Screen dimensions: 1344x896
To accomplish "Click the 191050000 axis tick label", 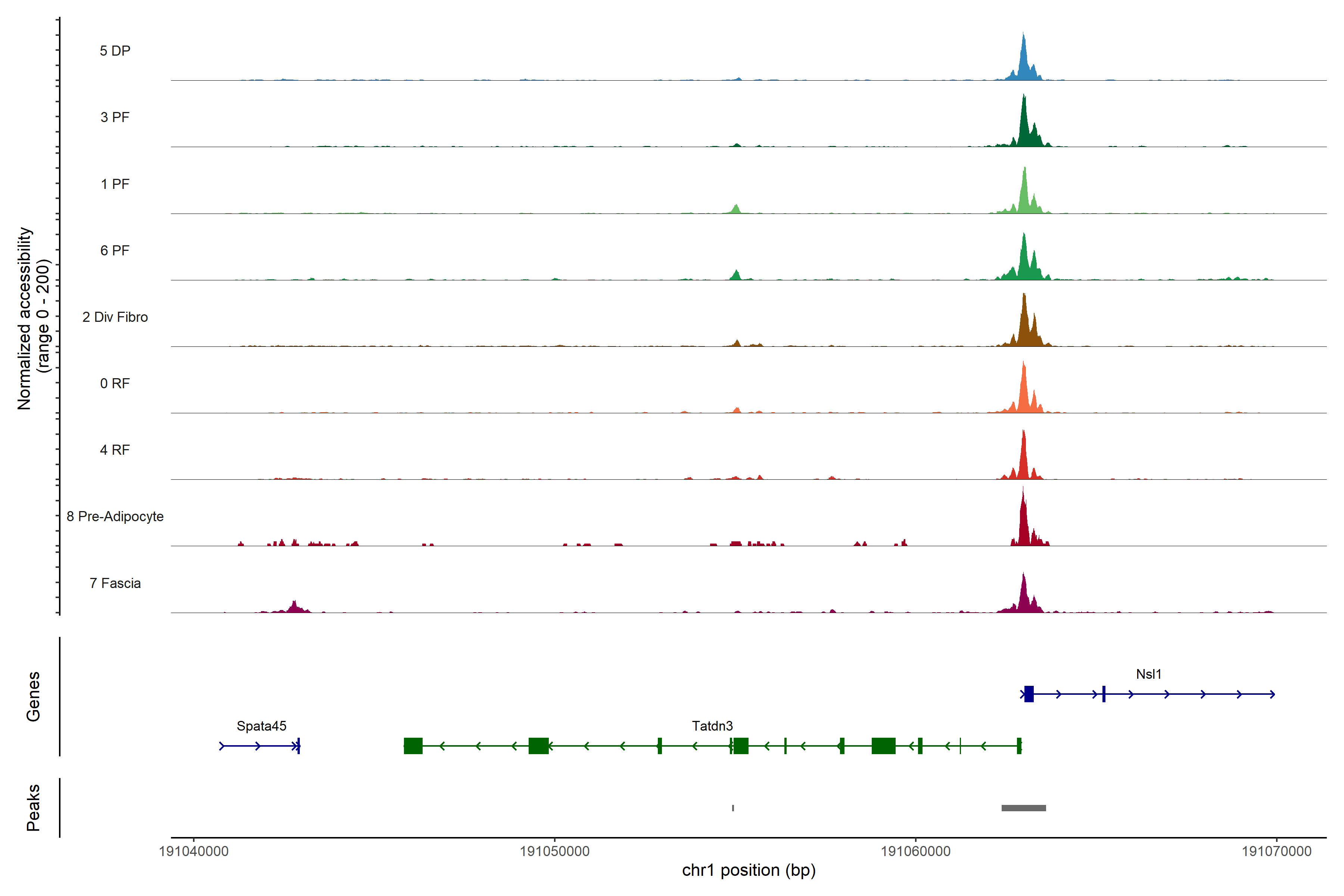I will [x=554, y=852].
